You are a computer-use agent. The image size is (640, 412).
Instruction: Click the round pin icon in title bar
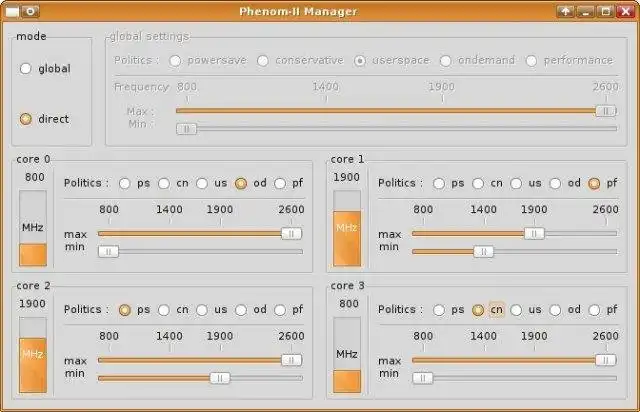click(31, 11)
